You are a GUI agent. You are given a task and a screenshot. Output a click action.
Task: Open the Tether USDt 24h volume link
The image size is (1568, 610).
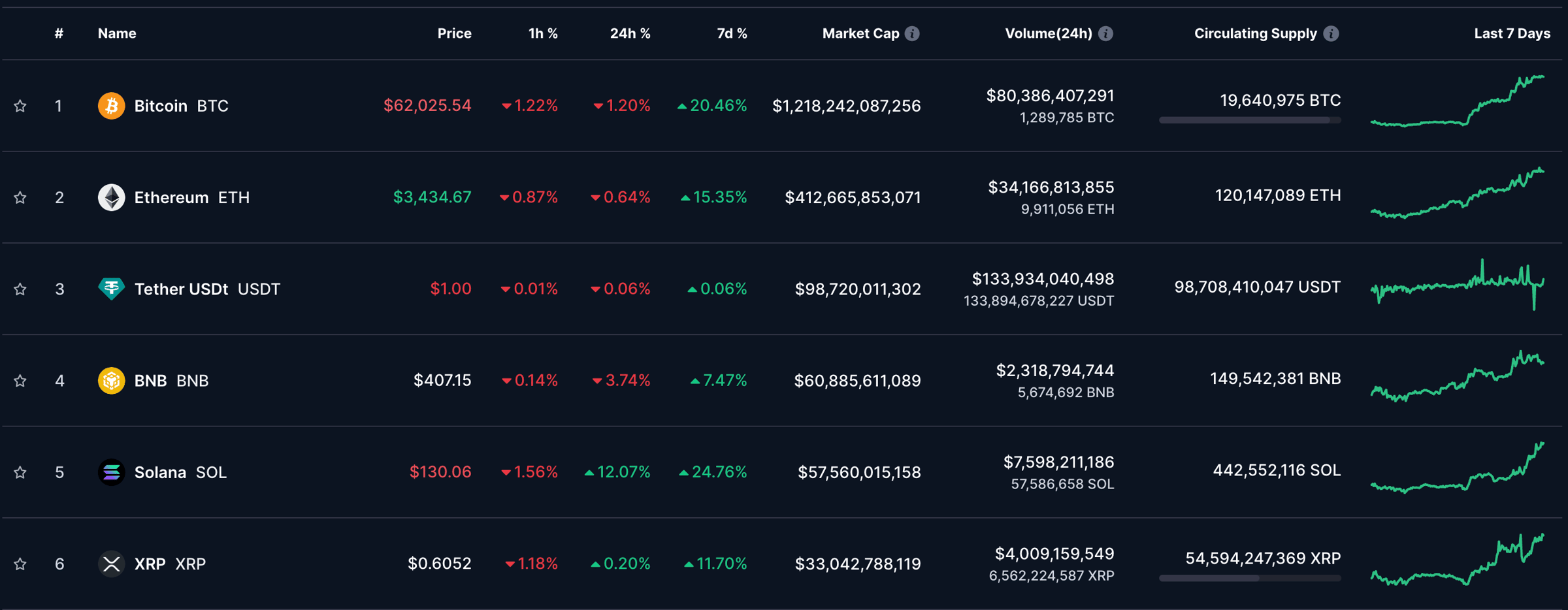coord(1043,279)
